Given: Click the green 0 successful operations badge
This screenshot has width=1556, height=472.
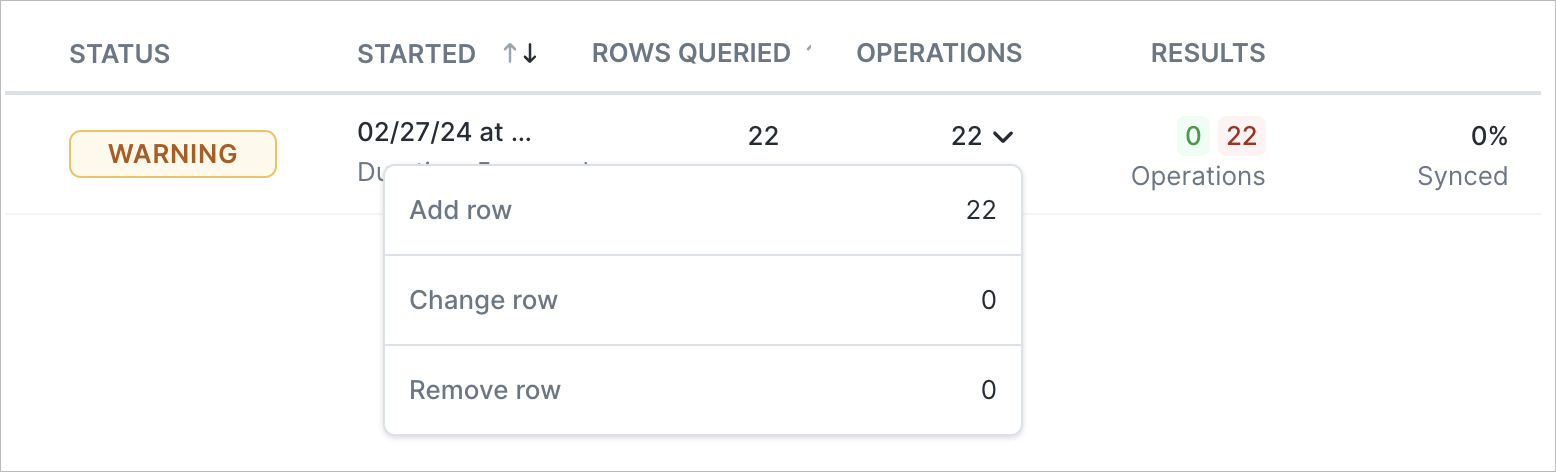Looking at the screenshot, I should point(1193,136).
